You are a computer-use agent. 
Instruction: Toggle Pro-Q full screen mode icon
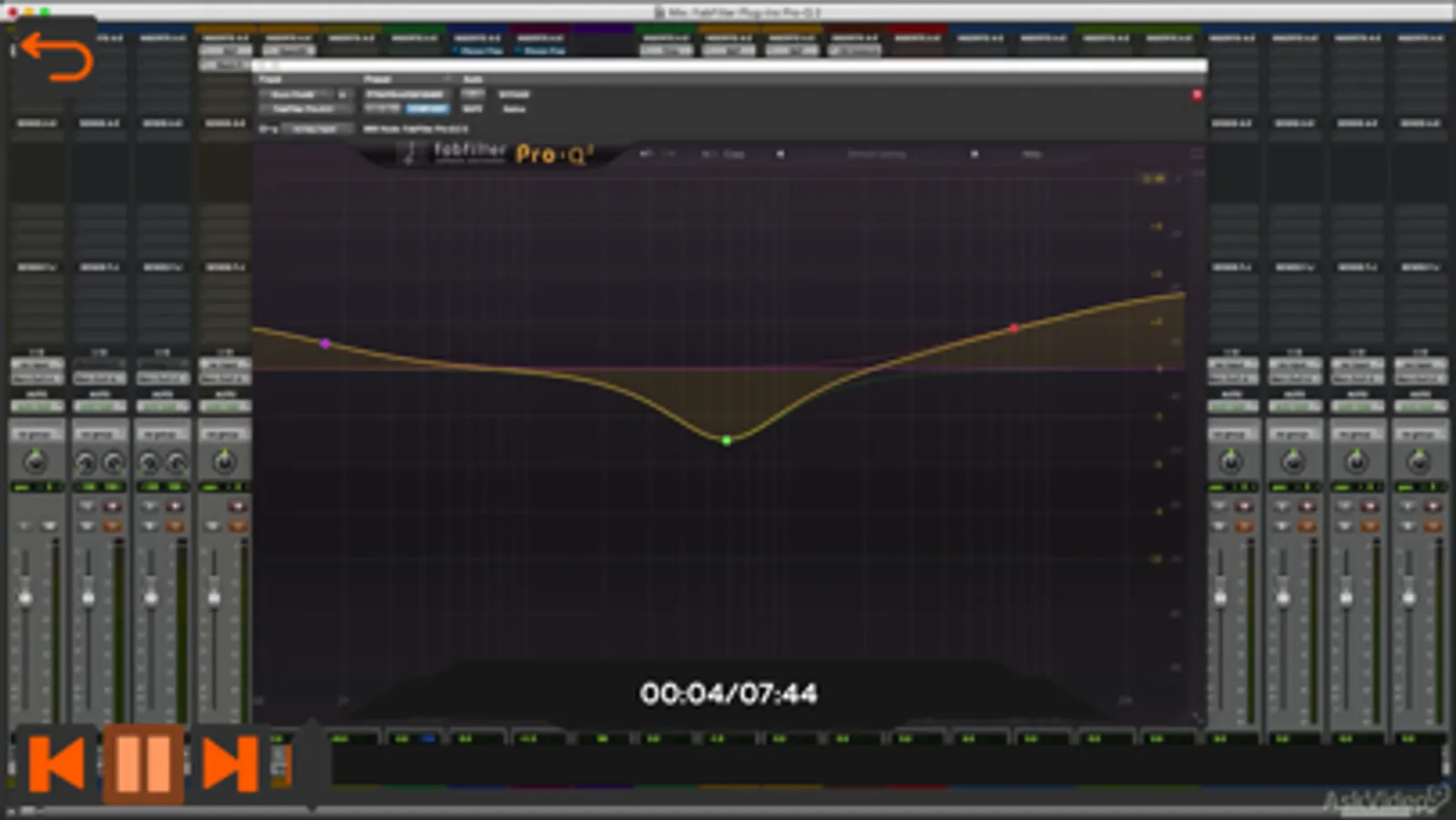coord(1196,153)
